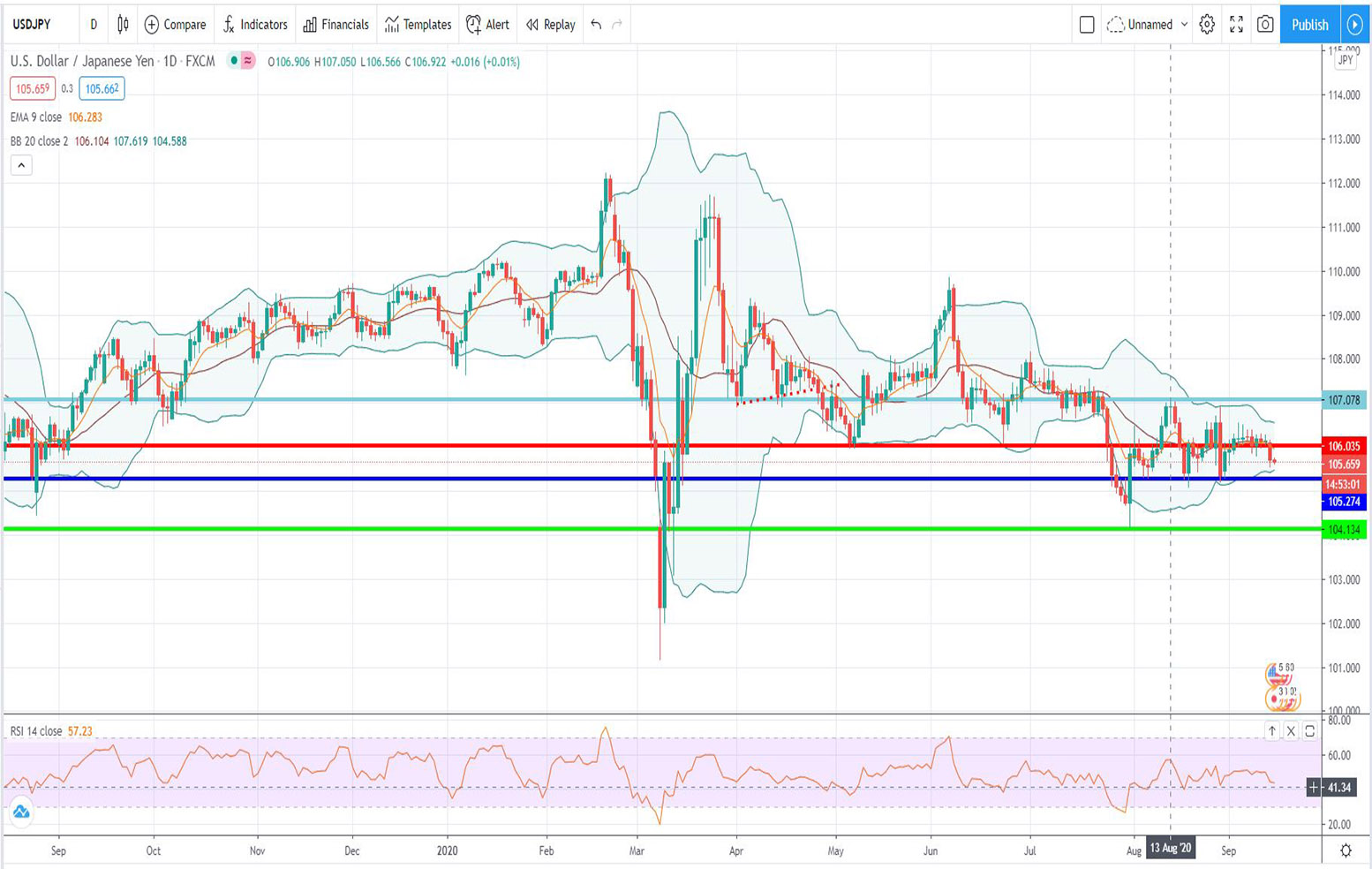Toggle the green market status indicator
The height and width of the screenshot is (869, 1372).
point(233,61)
